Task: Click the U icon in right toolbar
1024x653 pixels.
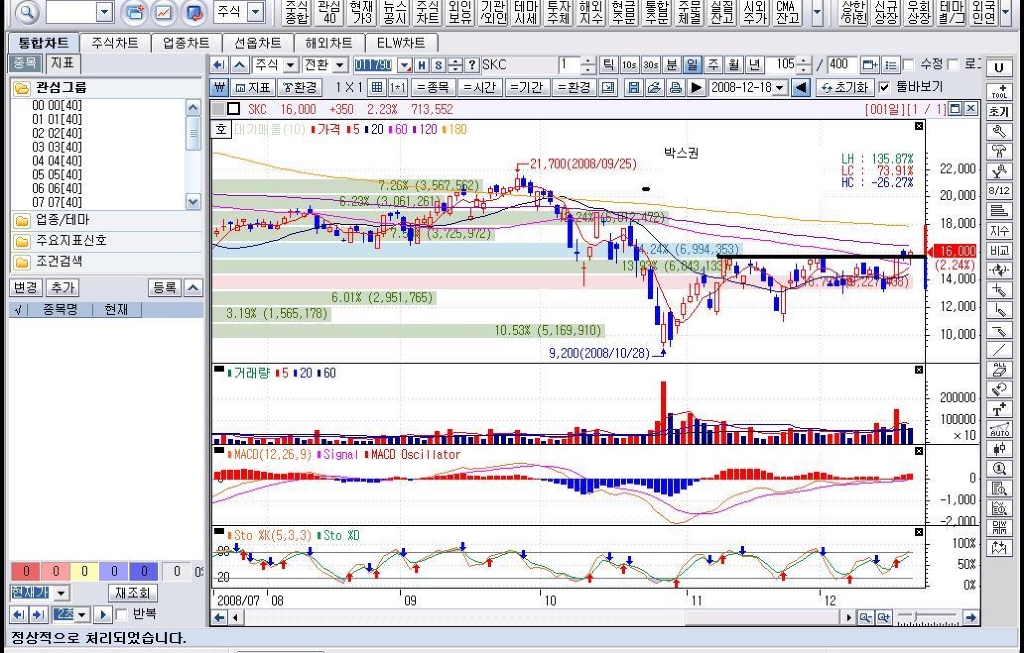Action: pos(999,68)
